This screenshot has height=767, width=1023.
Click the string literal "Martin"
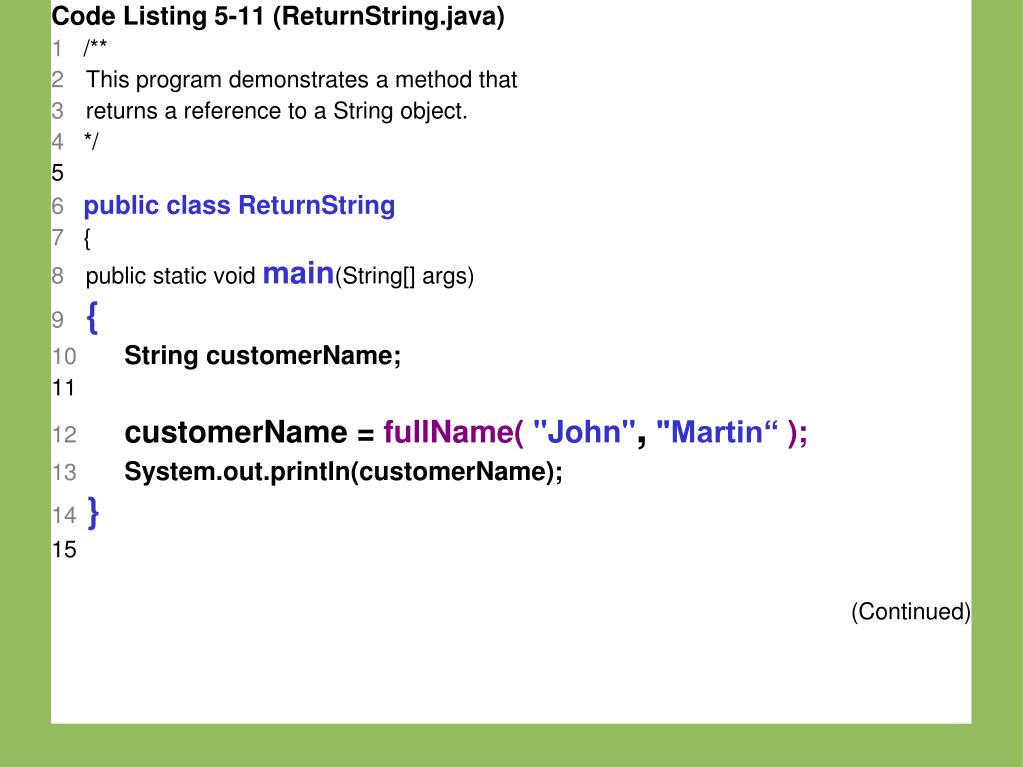(717, 432)
